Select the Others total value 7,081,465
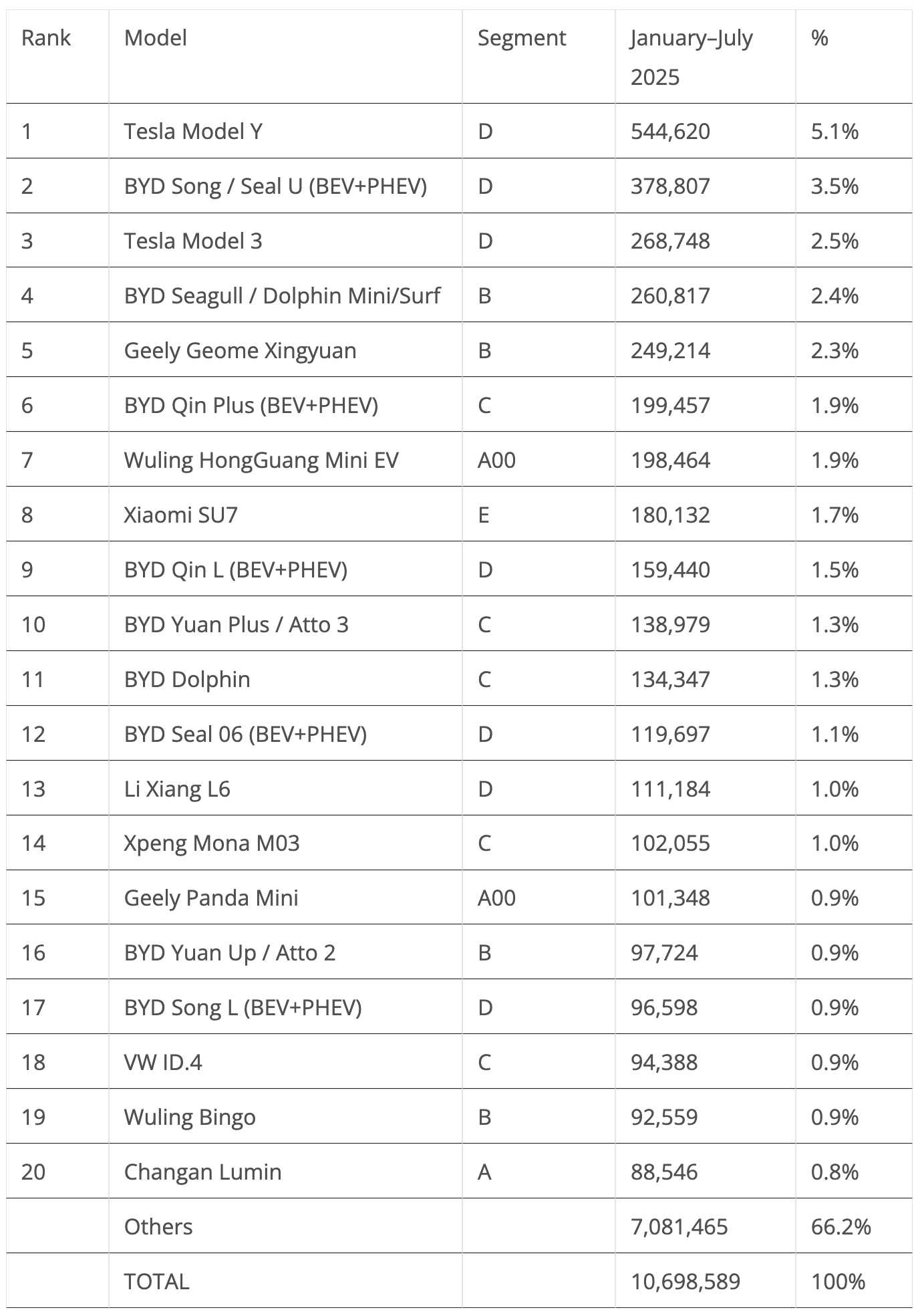 679,1227
